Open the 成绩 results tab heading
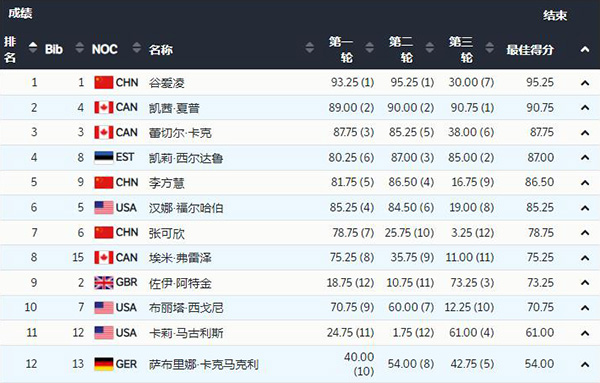This screenshot has height=383, width=600. (20, 13)
